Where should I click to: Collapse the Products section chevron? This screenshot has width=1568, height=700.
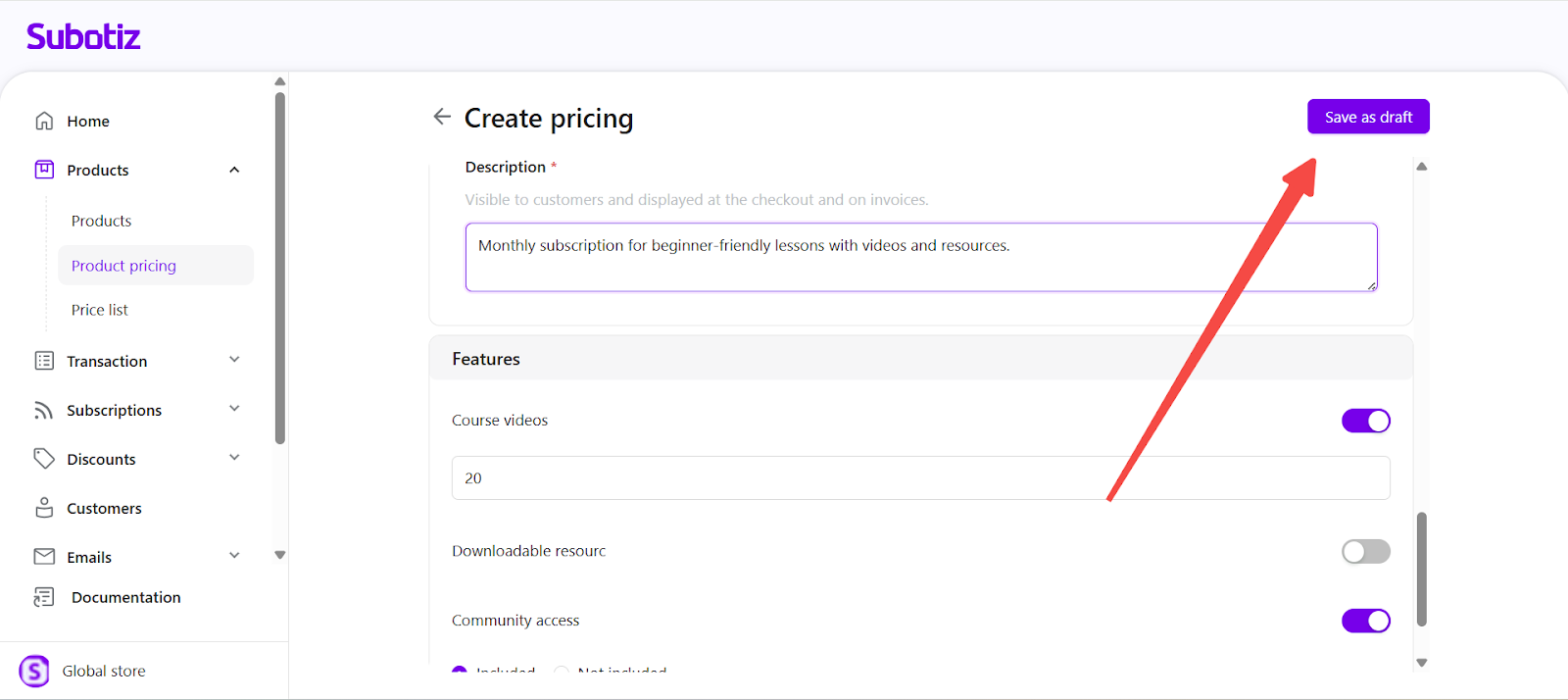[234, 170]
